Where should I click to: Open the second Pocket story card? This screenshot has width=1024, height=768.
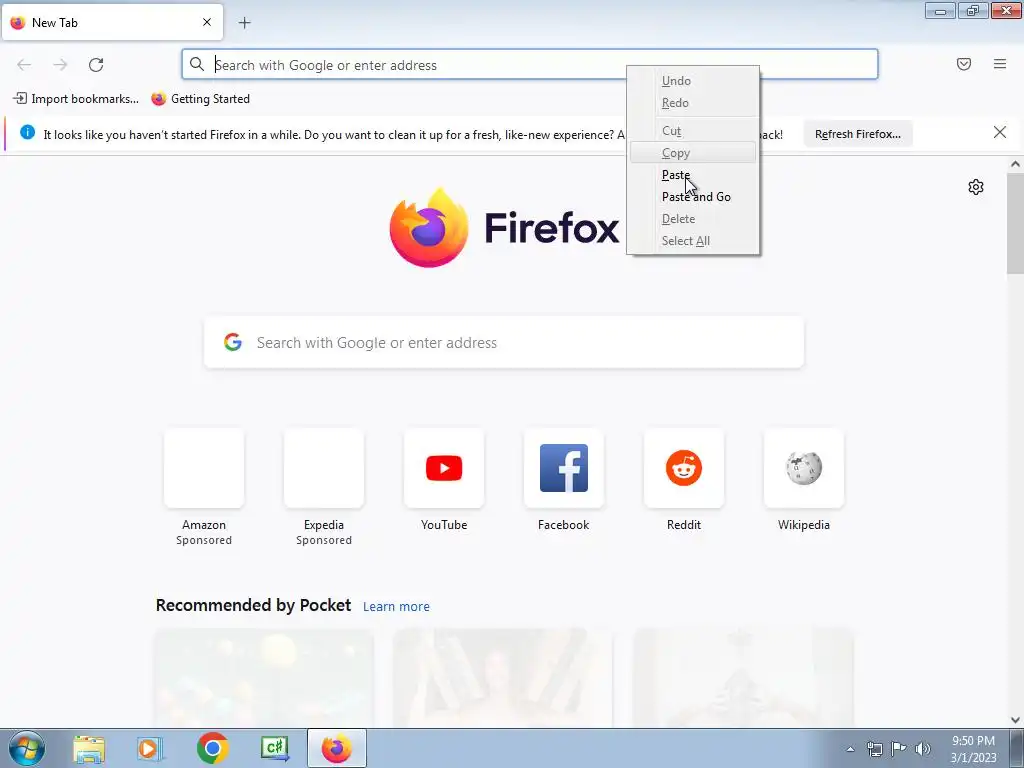coord(503,678)
